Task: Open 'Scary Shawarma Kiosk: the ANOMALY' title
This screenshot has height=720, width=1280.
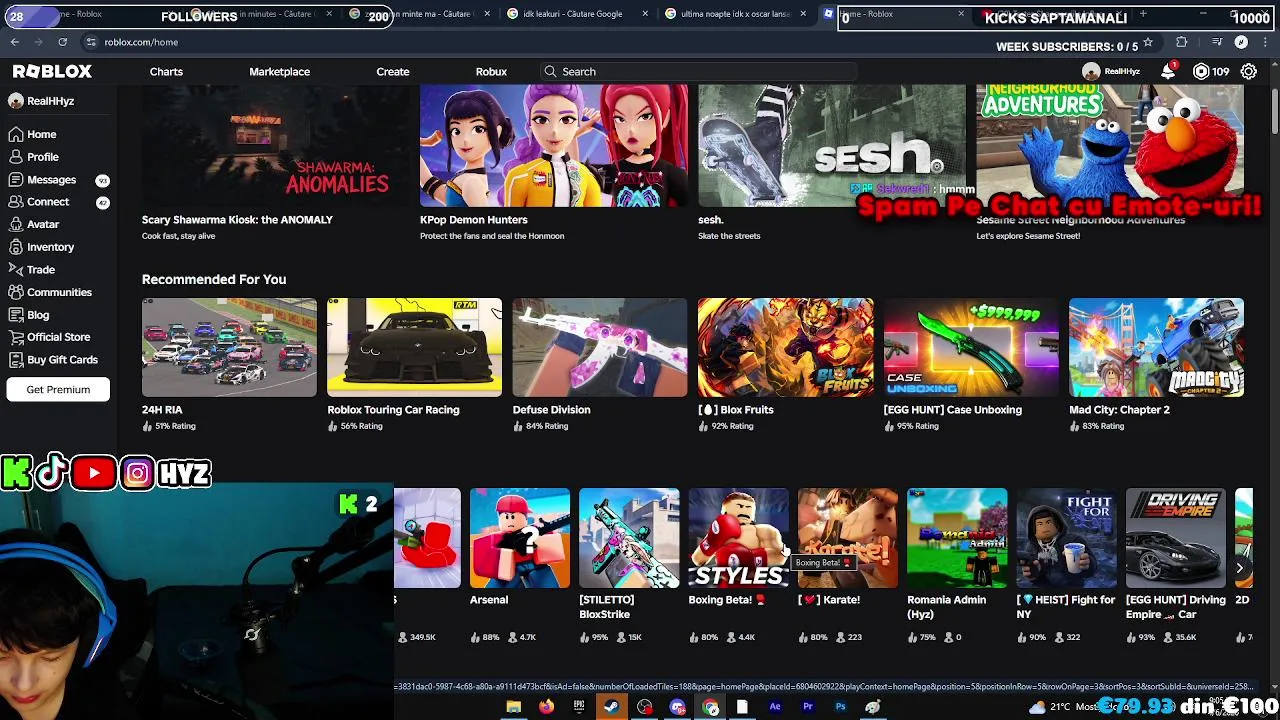Action: click(x=237, y=220)
